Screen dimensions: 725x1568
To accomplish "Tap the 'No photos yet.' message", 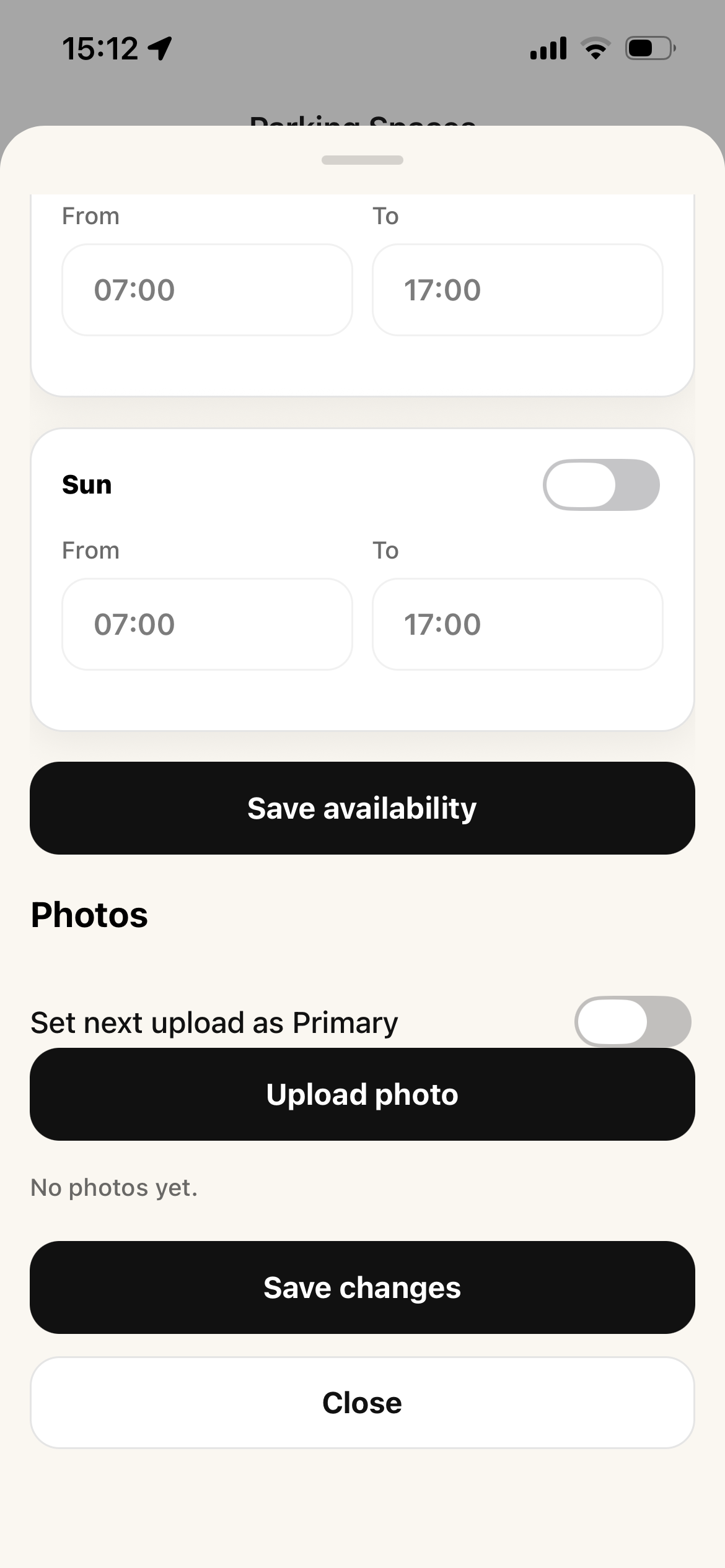I will click(114, 1188).
